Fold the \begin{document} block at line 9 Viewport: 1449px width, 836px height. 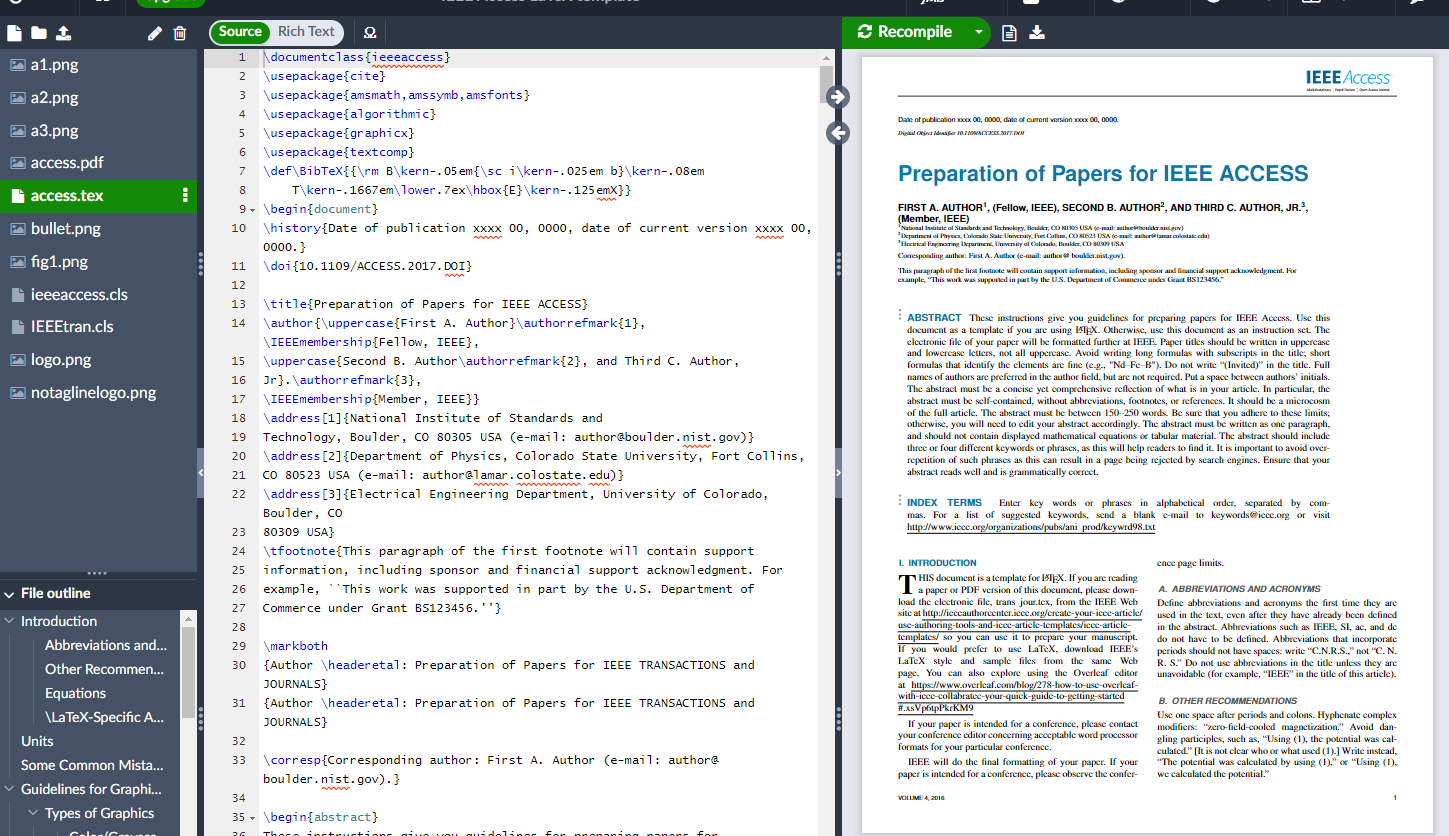click(x=253, y=210)
